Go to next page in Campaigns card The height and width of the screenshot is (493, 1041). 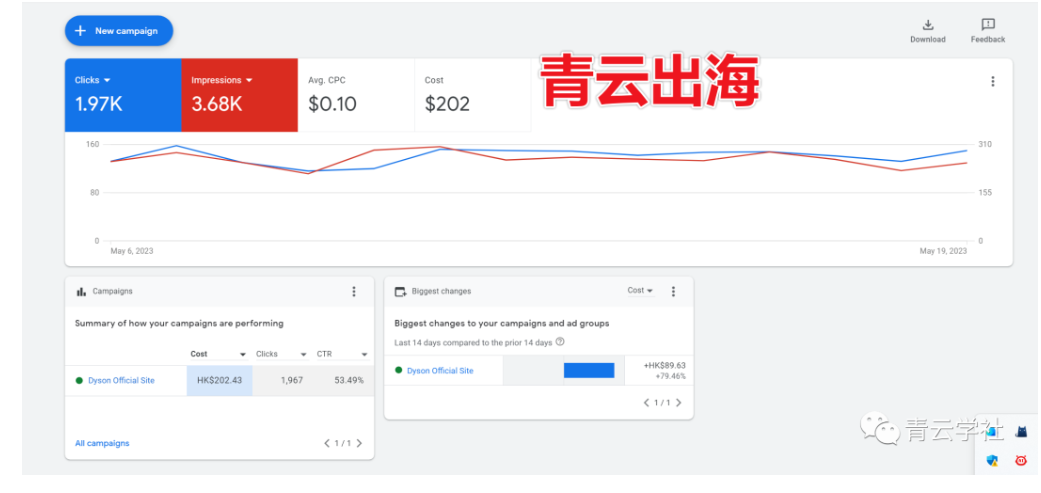tap(359, 443)
